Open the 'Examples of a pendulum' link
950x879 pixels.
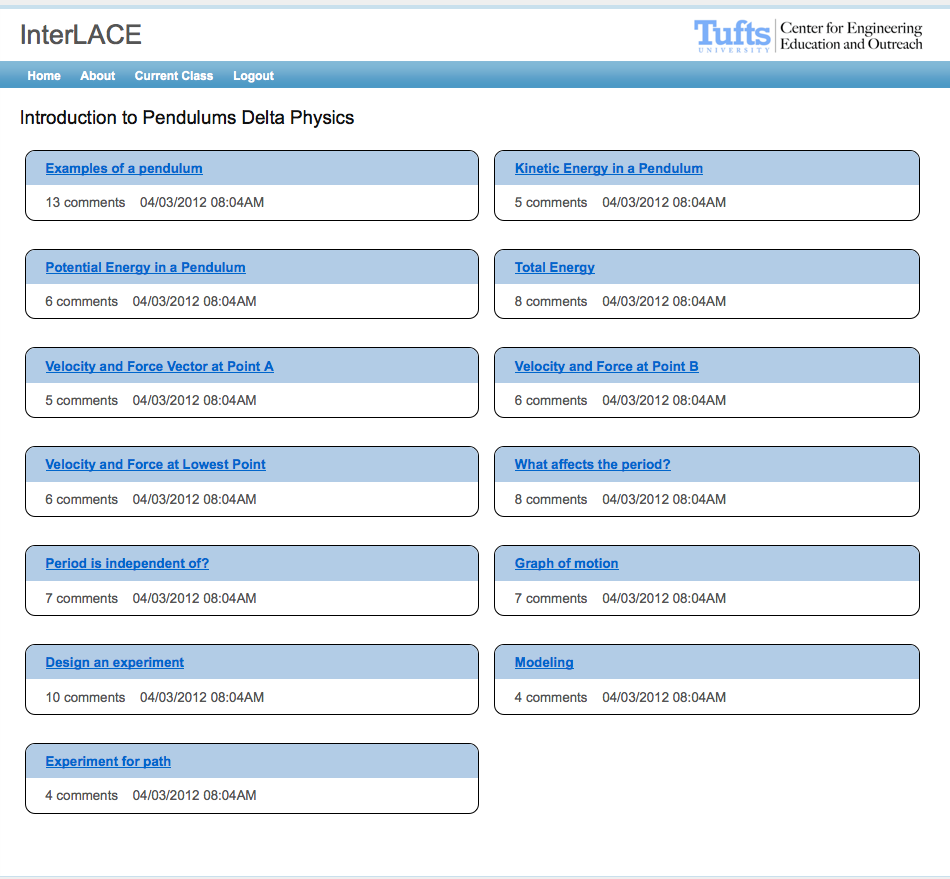tap(124, 168)
